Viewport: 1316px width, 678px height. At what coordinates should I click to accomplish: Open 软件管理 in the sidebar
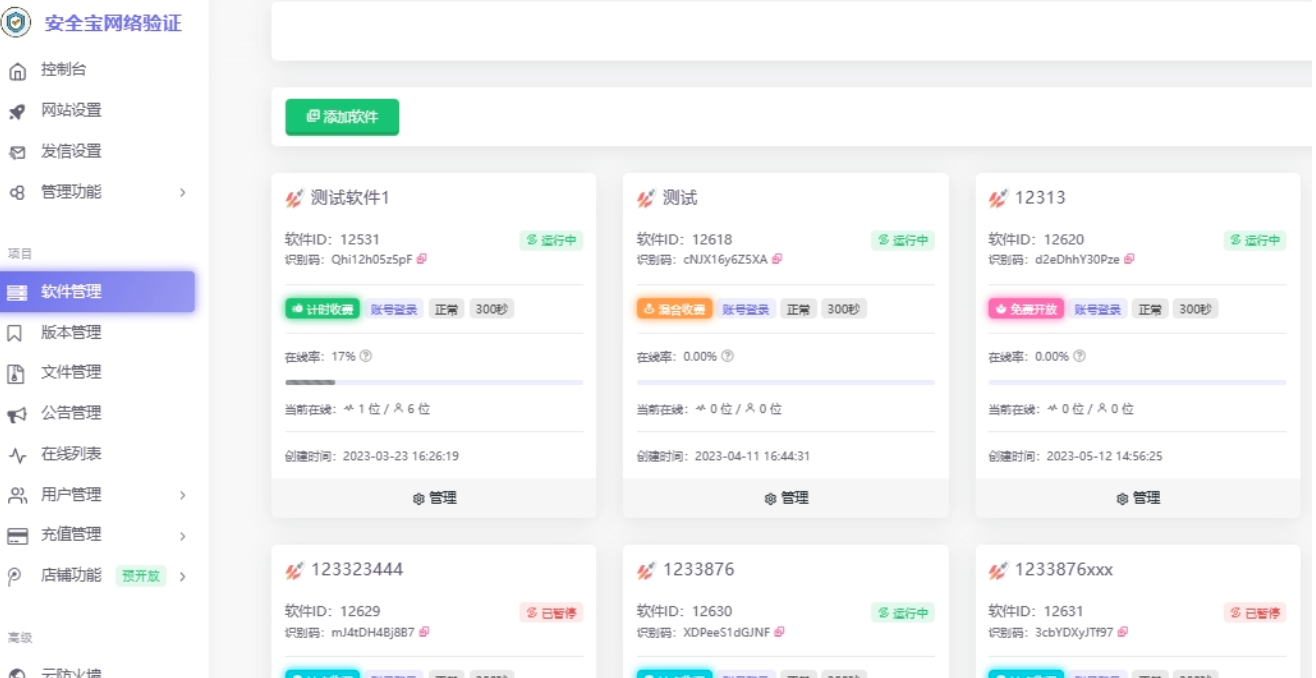click(97, 292)
